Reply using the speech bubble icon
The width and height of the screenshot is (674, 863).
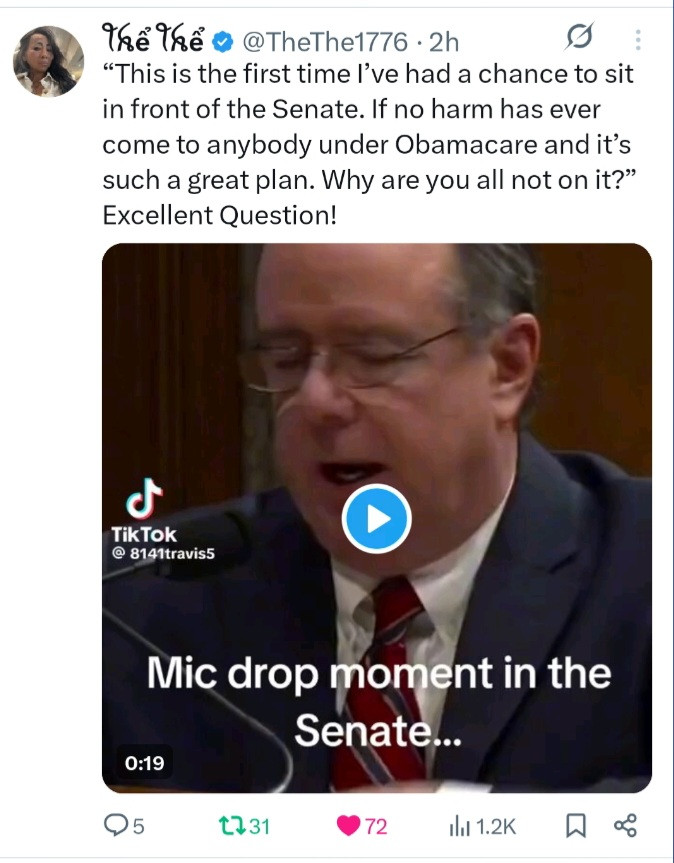tap(117, 826)
